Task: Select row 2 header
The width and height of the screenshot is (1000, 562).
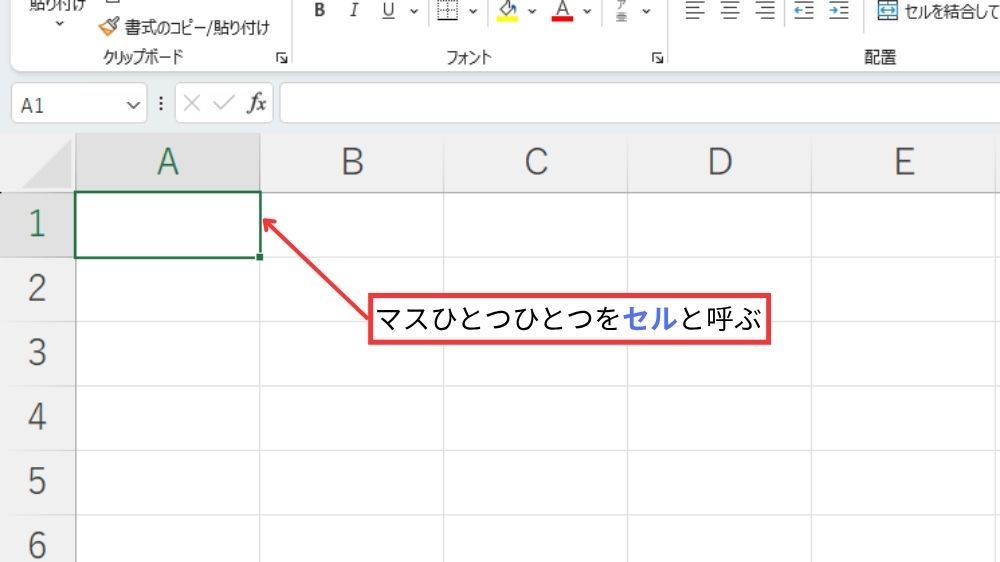Action: coord(37,289)
